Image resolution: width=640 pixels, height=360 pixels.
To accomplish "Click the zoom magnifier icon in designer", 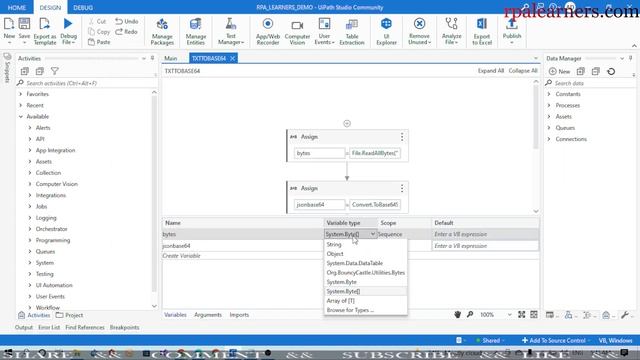I will point(470,314).
